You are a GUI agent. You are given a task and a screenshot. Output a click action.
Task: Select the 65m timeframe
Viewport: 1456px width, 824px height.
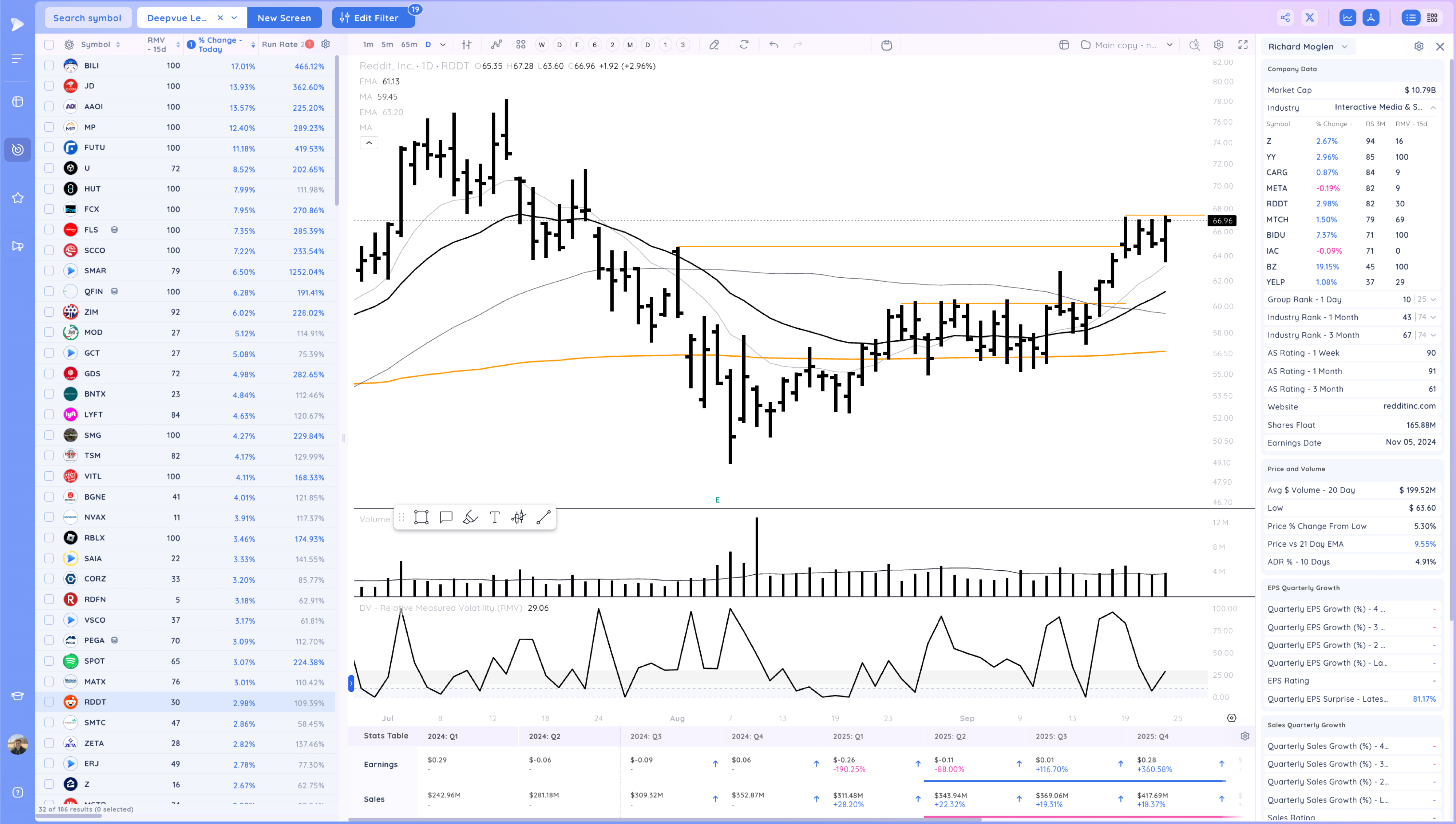click(x=408, y=45)
